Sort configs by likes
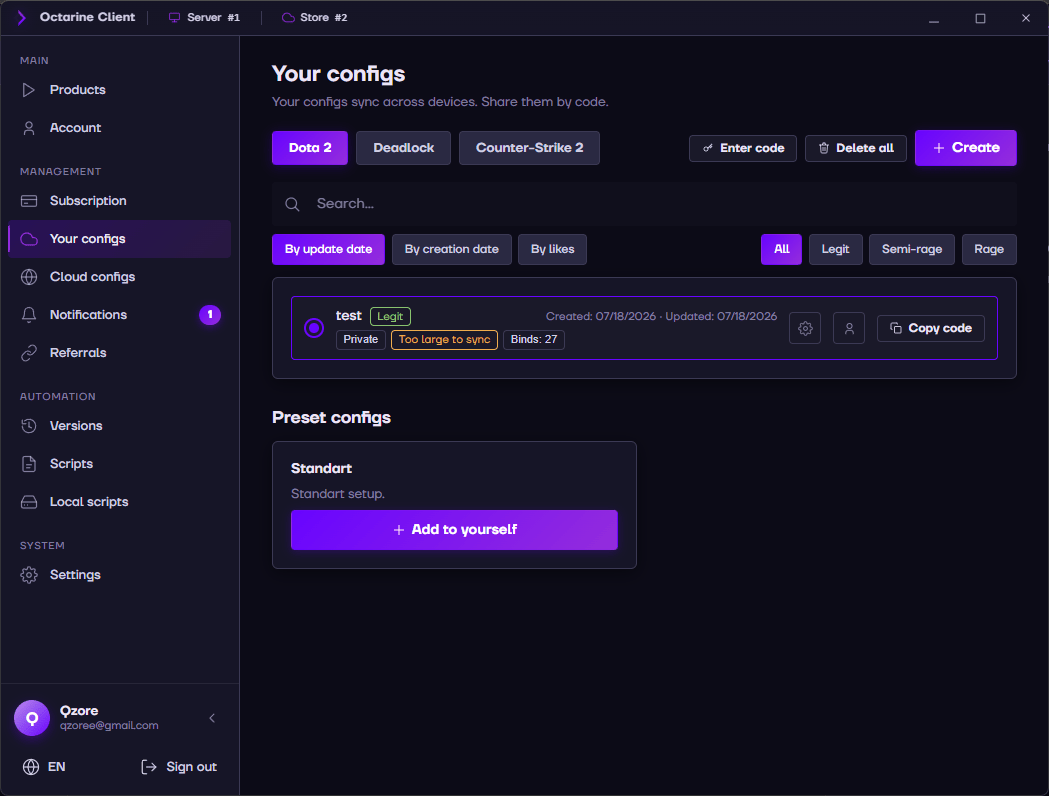The image size is (1049, 796). click(x=552, y=250)
